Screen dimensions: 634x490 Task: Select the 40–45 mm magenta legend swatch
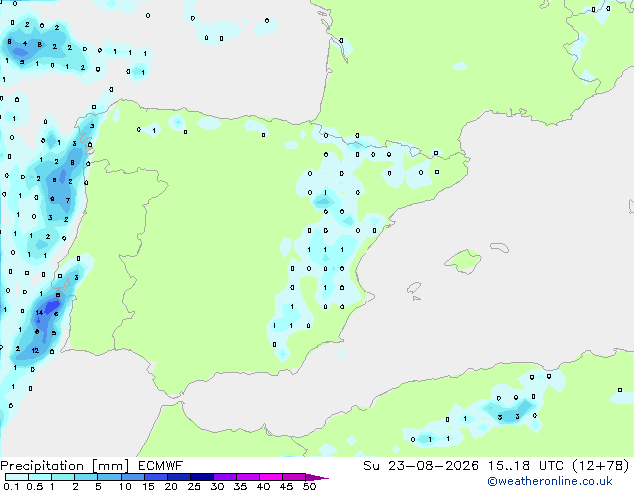(x=271, y=477)
